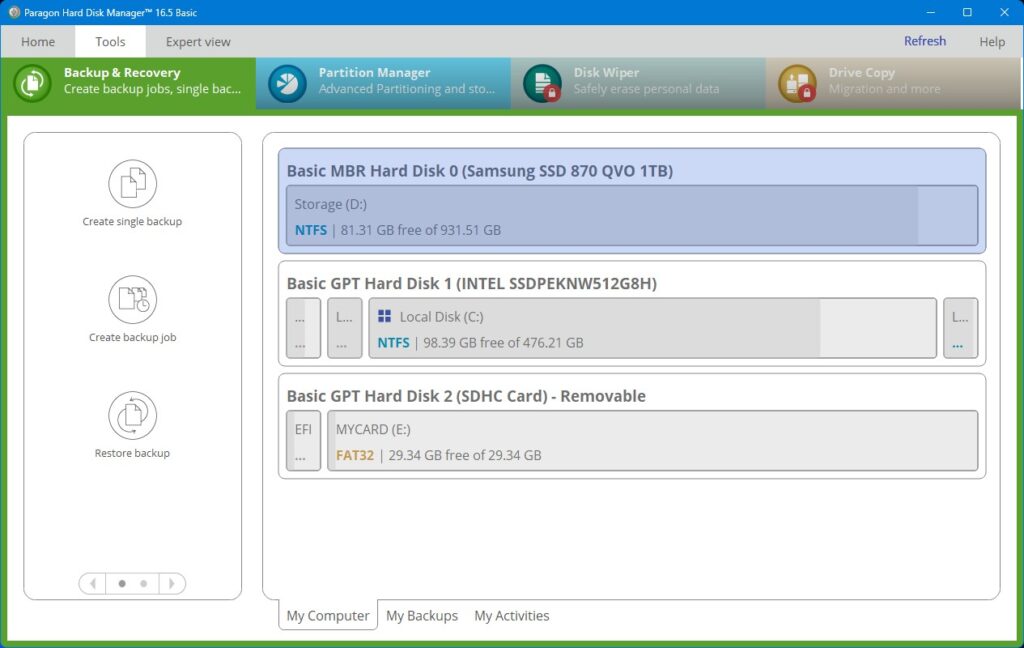Launch Disk Wiper via its eraser icon
Screen dimensions: 1024x648
pos(542,84)
